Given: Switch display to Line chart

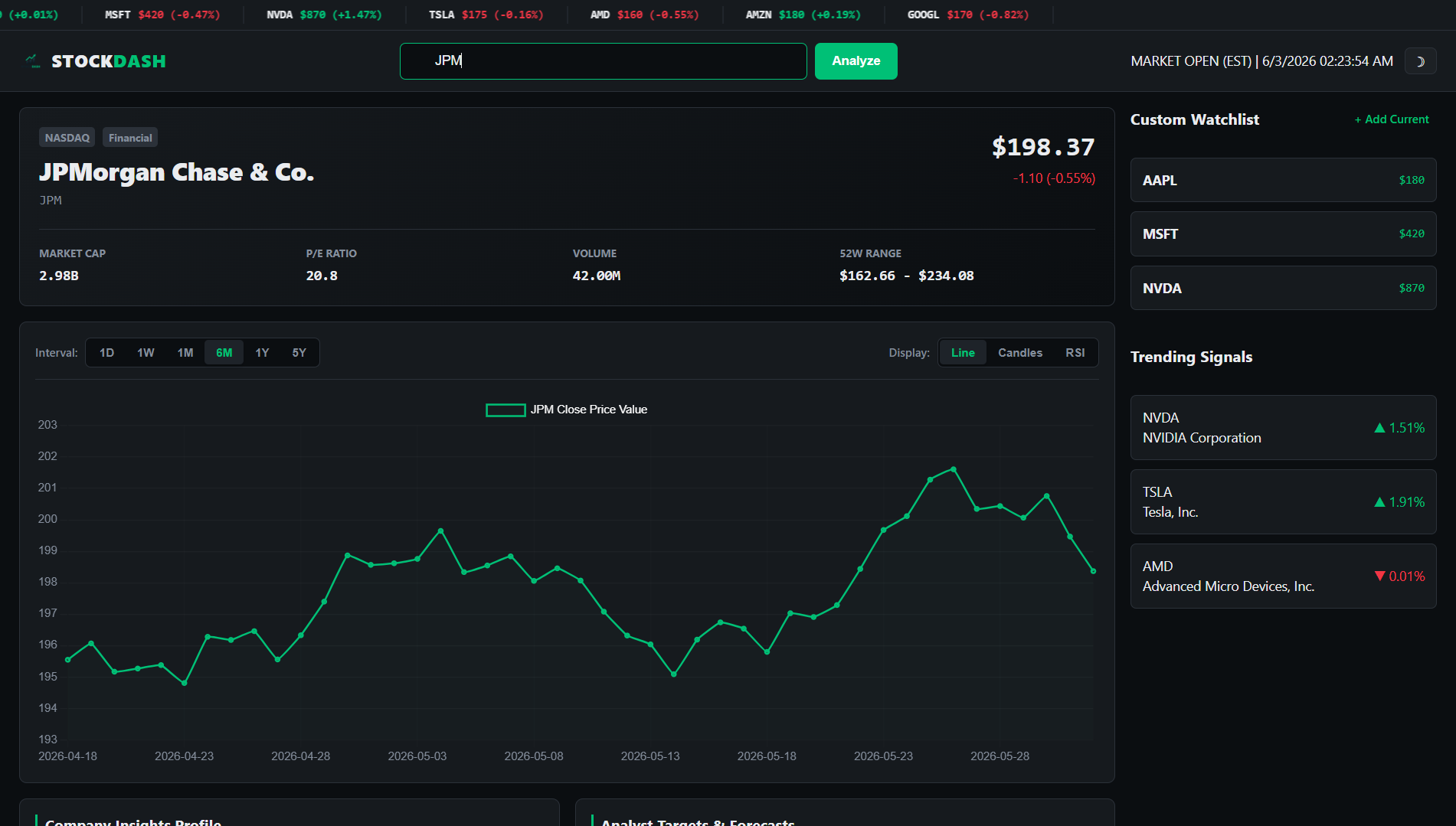Looking at the screenshot, I should pyautogui.click(x=963, y=353).
